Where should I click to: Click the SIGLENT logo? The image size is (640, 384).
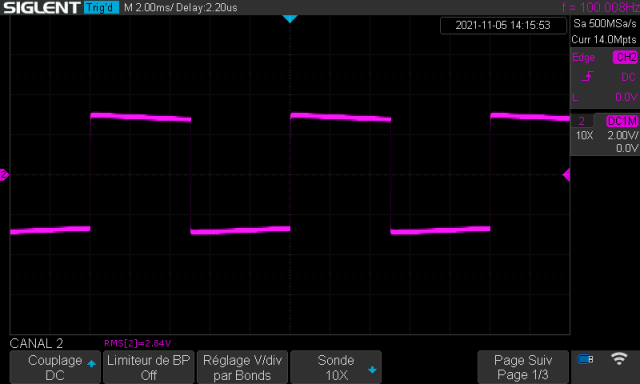(x=42, y=7)
